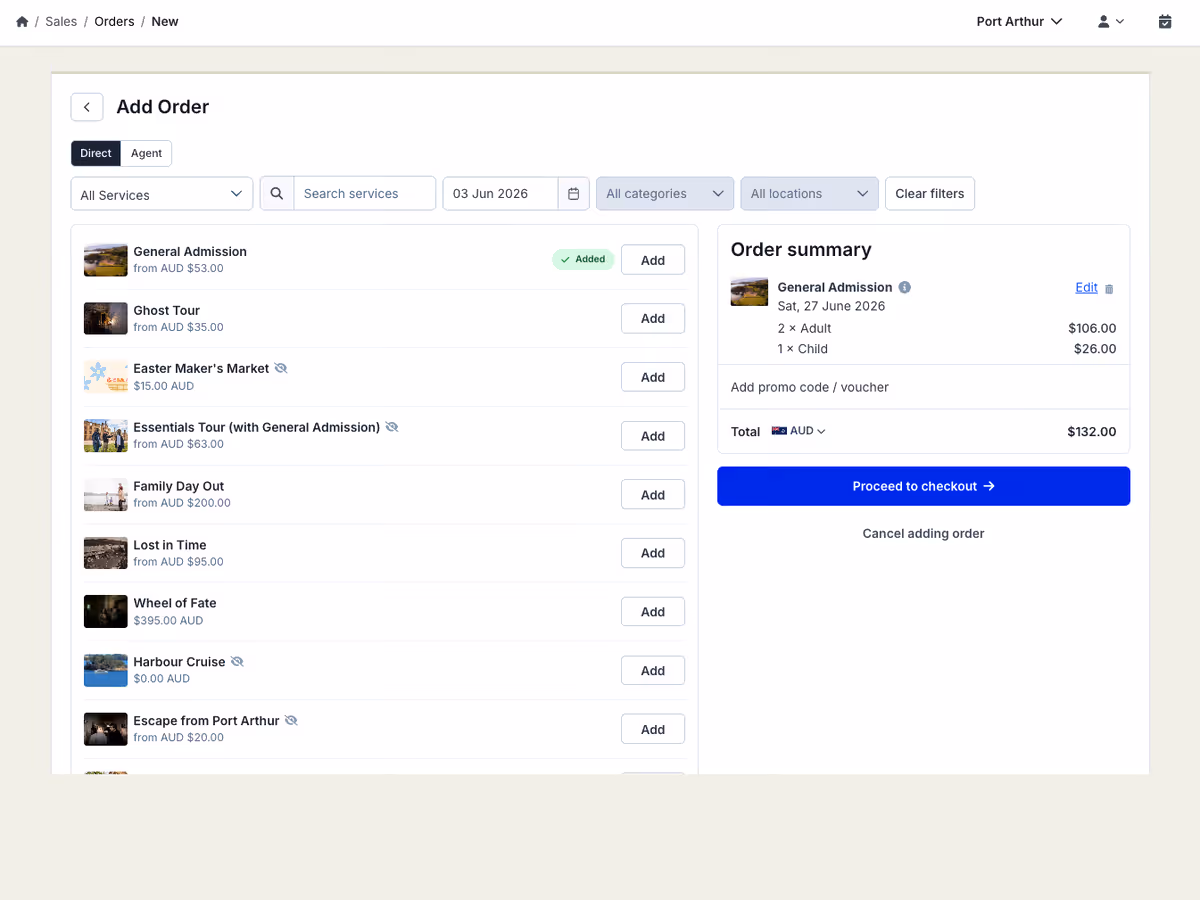This screenshot has width=1200, height=900.
Task: Open Essentials Tour thumbnail
Action: click(105, 436)
